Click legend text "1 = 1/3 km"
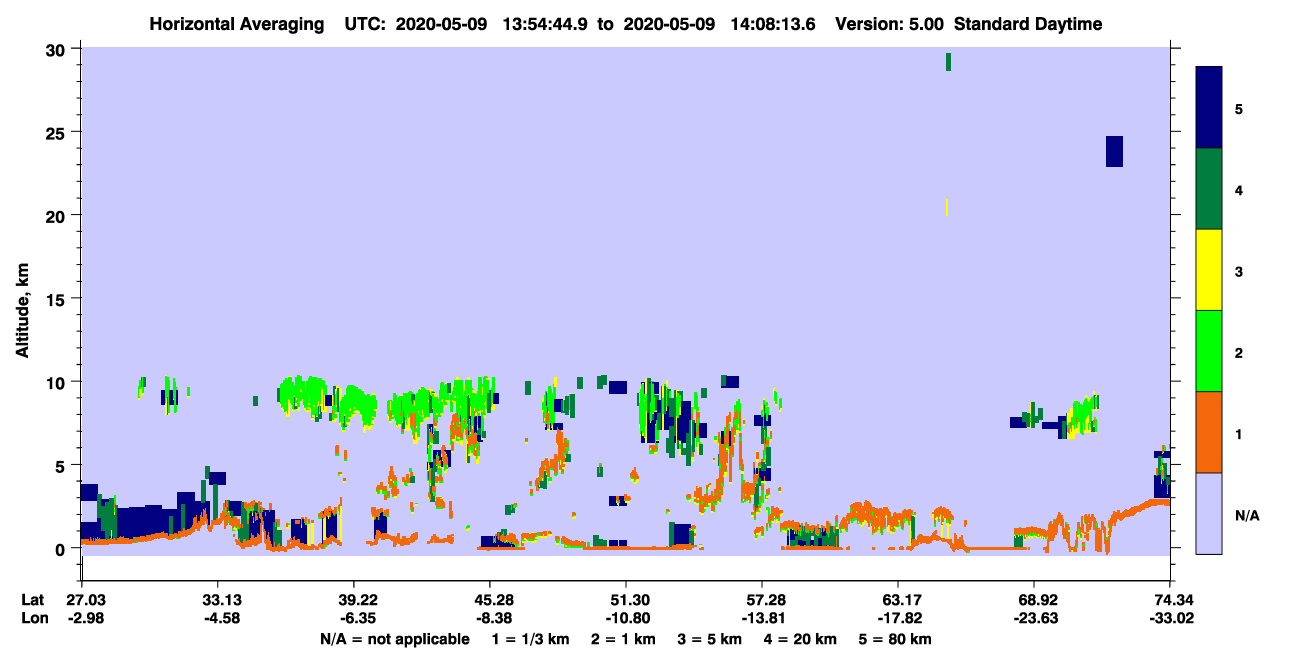 (x=532, y=639)
